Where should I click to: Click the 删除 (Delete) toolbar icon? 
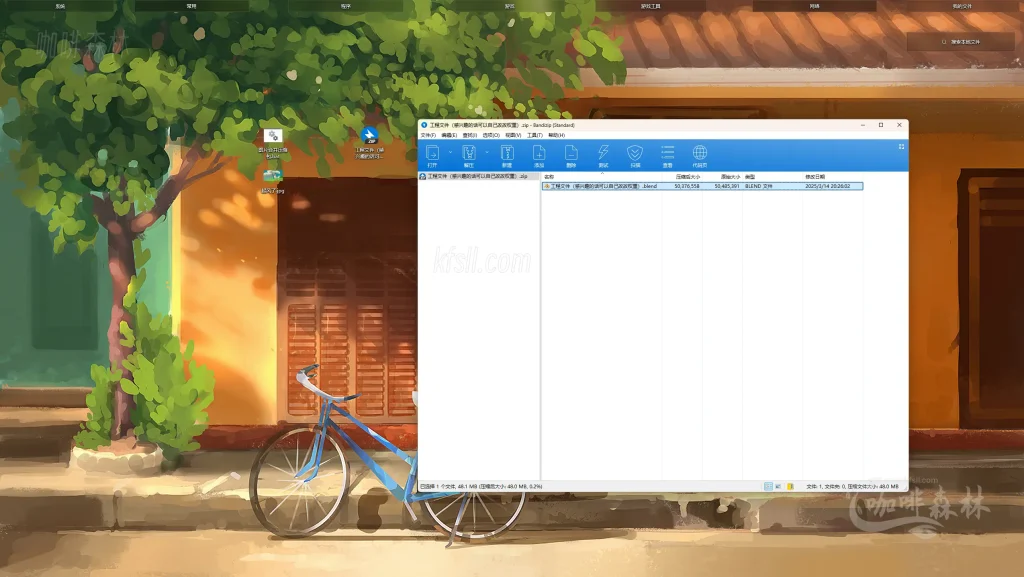(571, 155)
